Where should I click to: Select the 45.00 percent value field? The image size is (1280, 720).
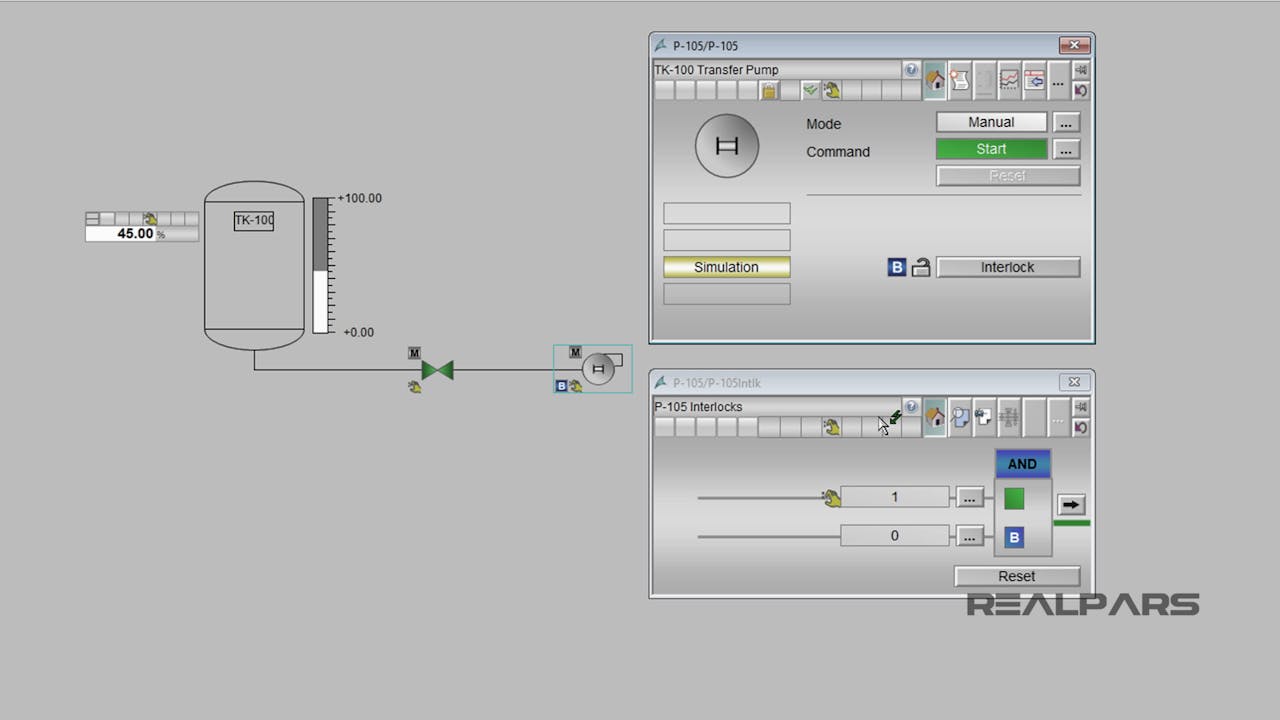click(133, 233)
